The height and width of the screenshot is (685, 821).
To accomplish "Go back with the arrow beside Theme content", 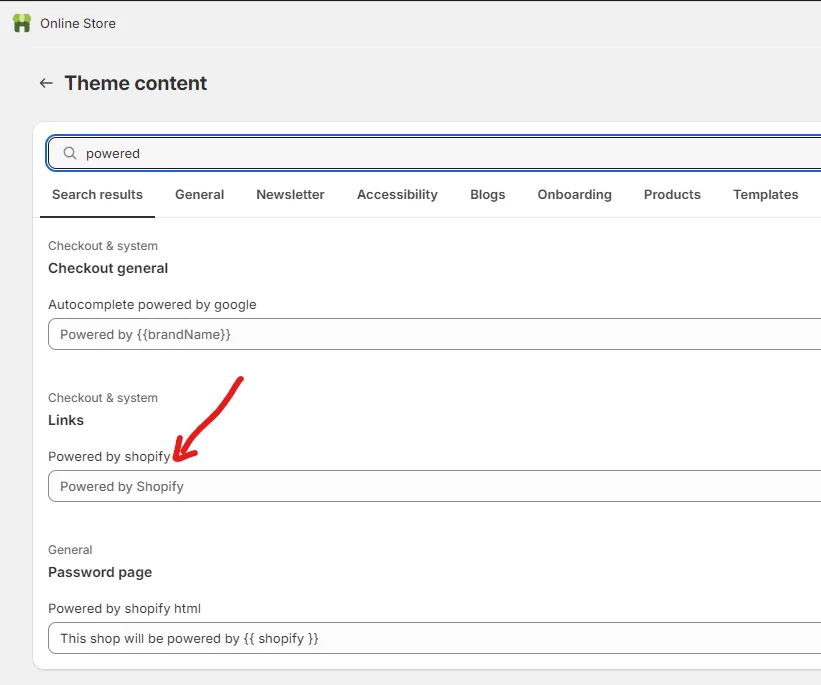I will (x=46, y=83).
